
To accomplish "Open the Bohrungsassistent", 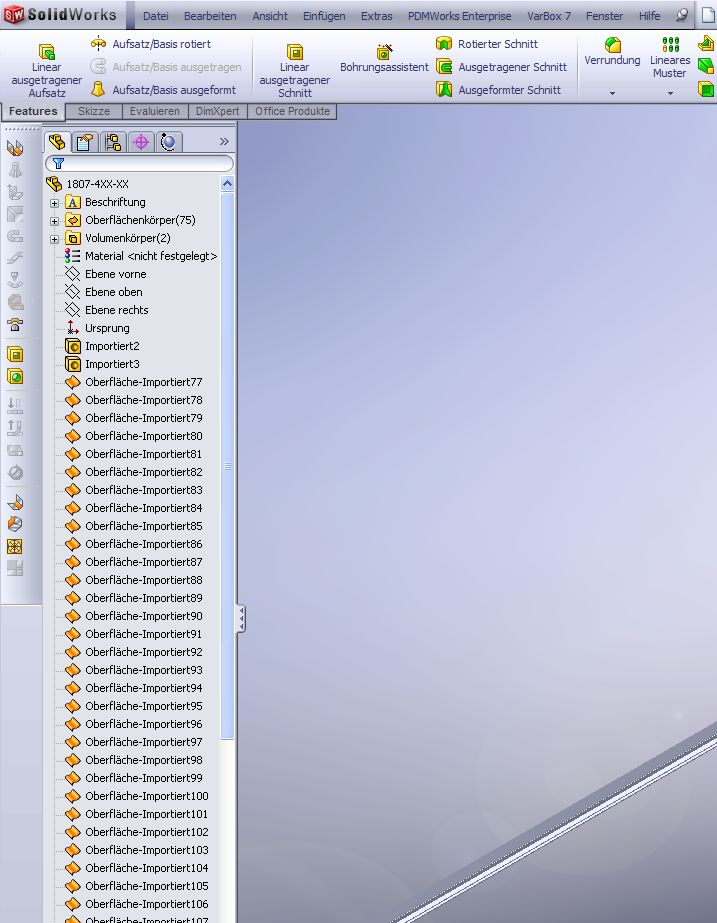I will coord(384,59).
